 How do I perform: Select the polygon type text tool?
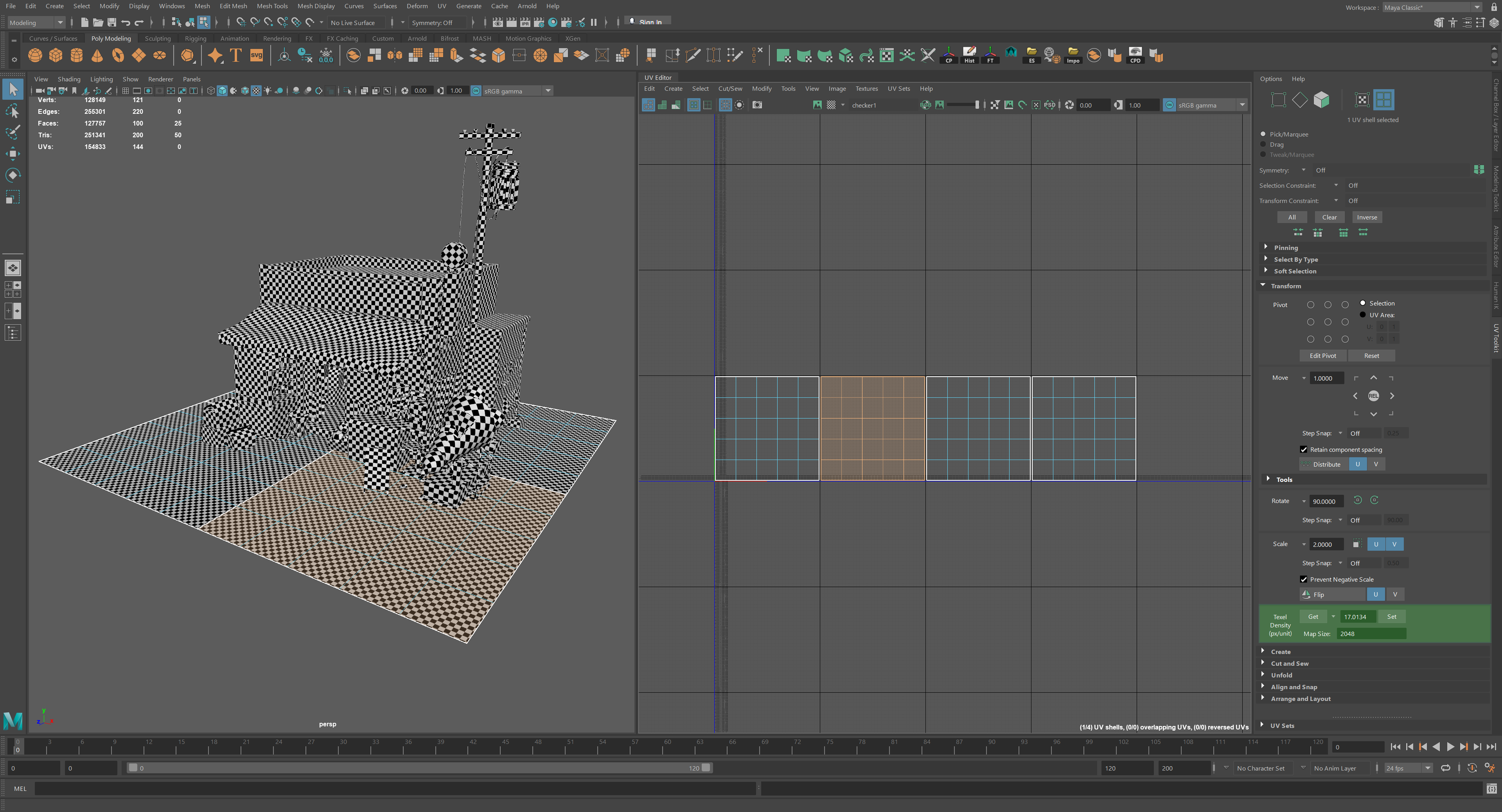pyautogui.click(x=235, y=56)
